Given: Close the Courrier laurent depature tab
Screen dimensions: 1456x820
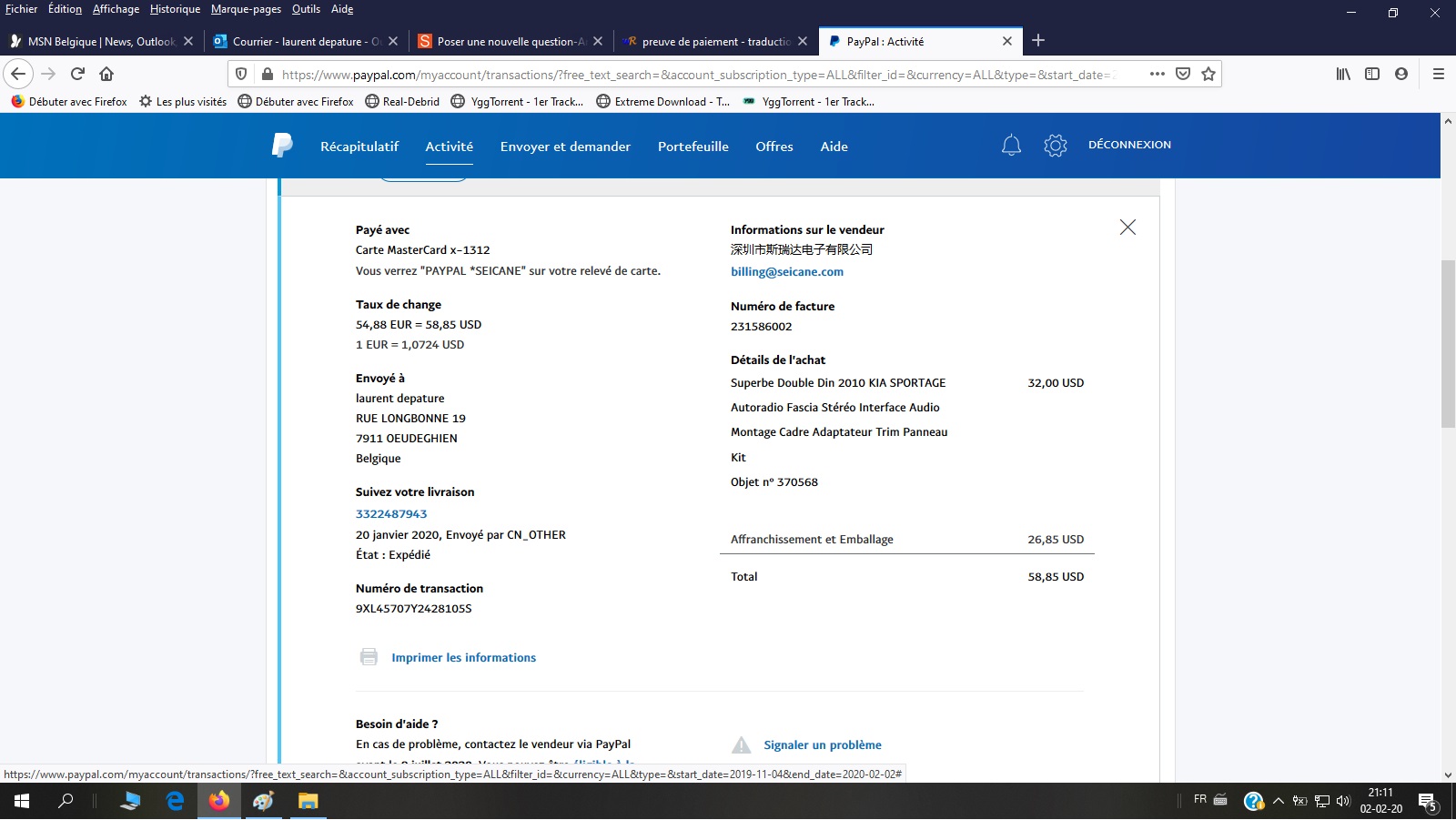Looking at the screenshot, I should [x=393, y=41].
